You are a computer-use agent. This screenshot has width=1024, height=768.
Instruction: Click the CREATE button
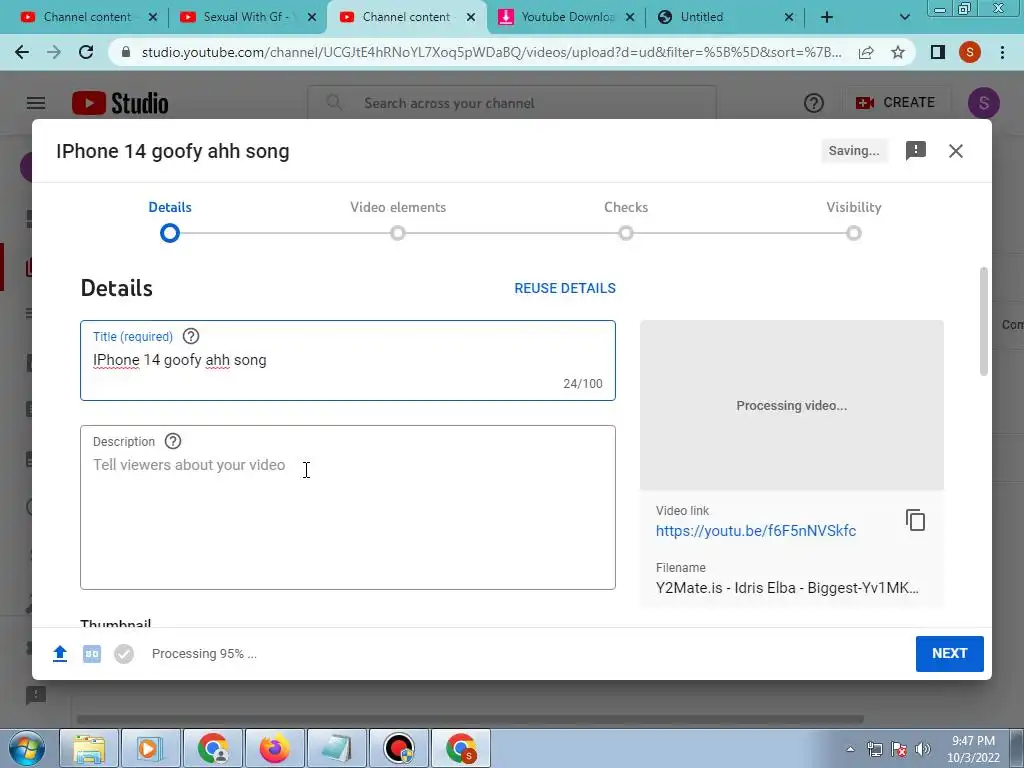tap(895, 103)
